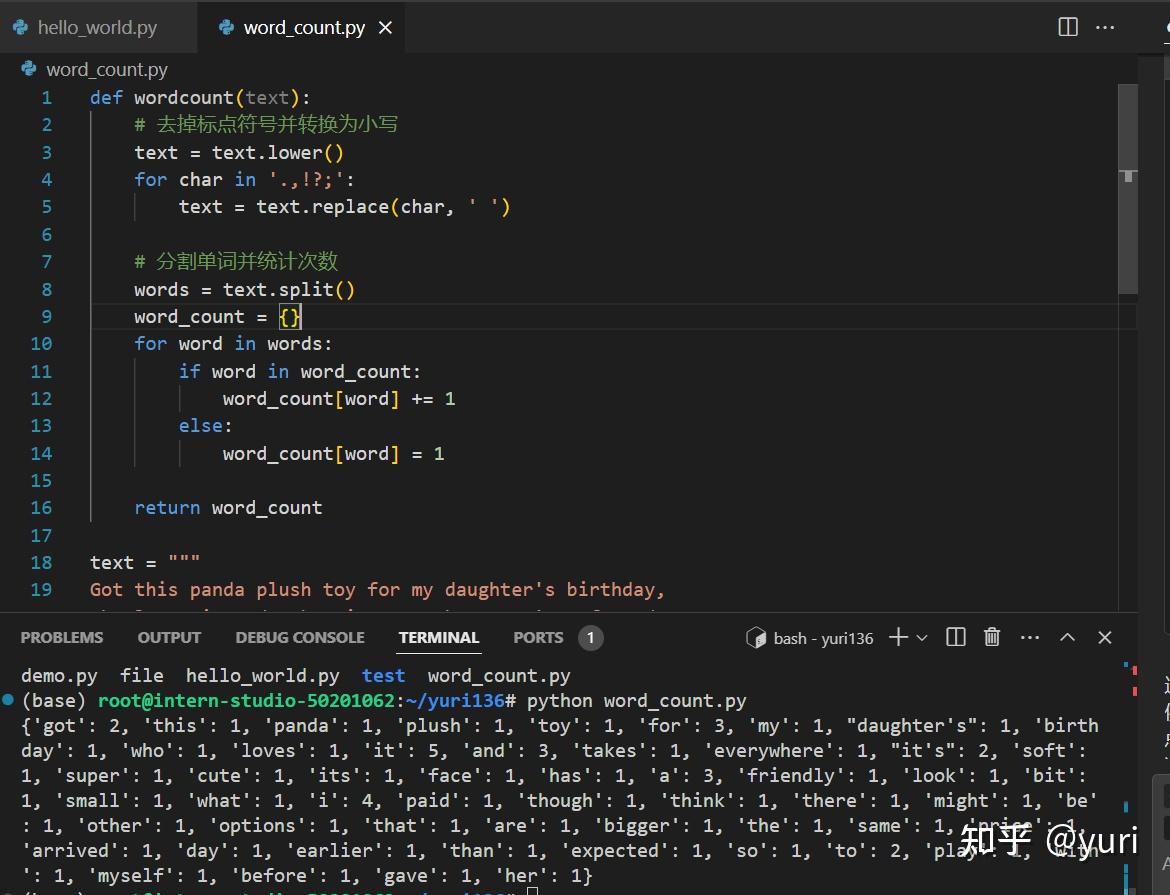Open editor More Actions ellipsis menu
Screen dimensions: 1170x895
pos(1105,28)
